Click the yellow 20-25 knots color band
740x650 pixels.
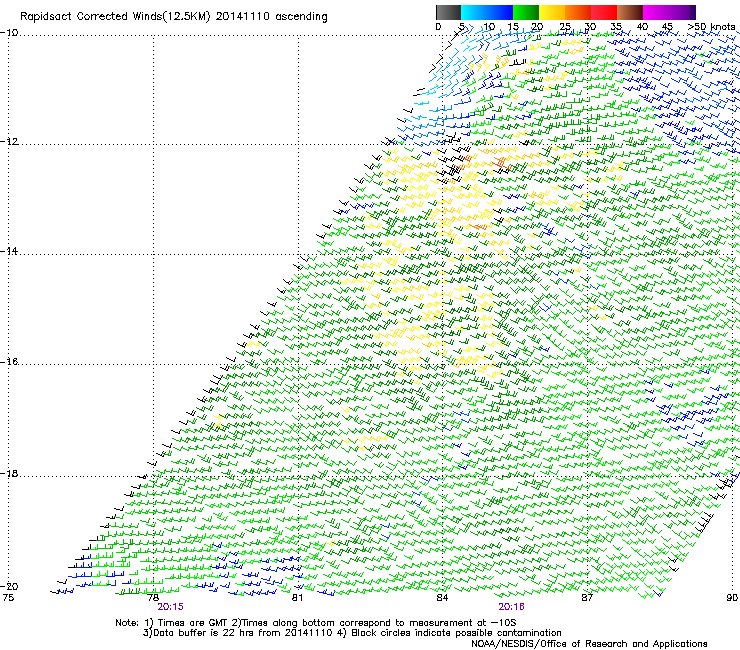552,12
